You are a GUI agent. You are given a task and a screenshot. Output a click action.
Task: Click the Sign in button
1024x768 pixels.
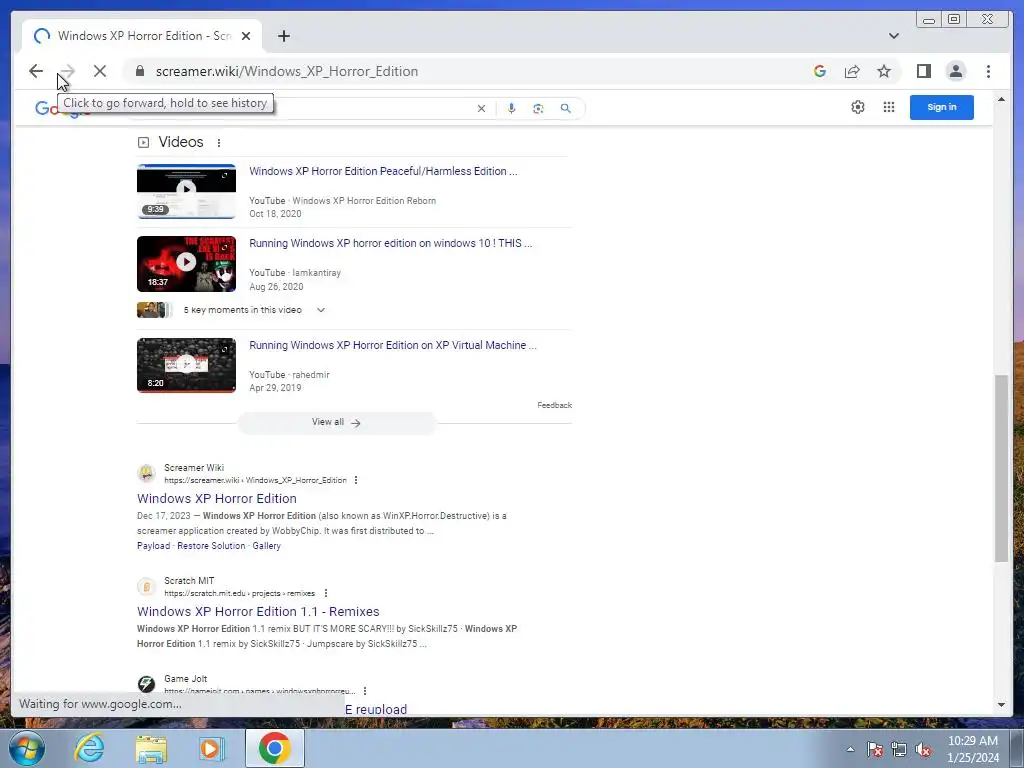(942, 107)
